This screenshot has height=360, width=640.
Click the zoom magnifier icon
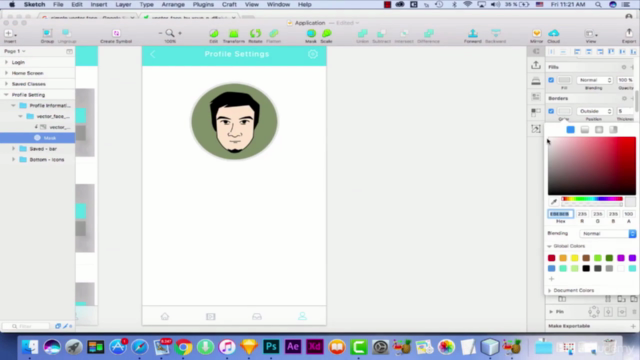coord(170,33)
